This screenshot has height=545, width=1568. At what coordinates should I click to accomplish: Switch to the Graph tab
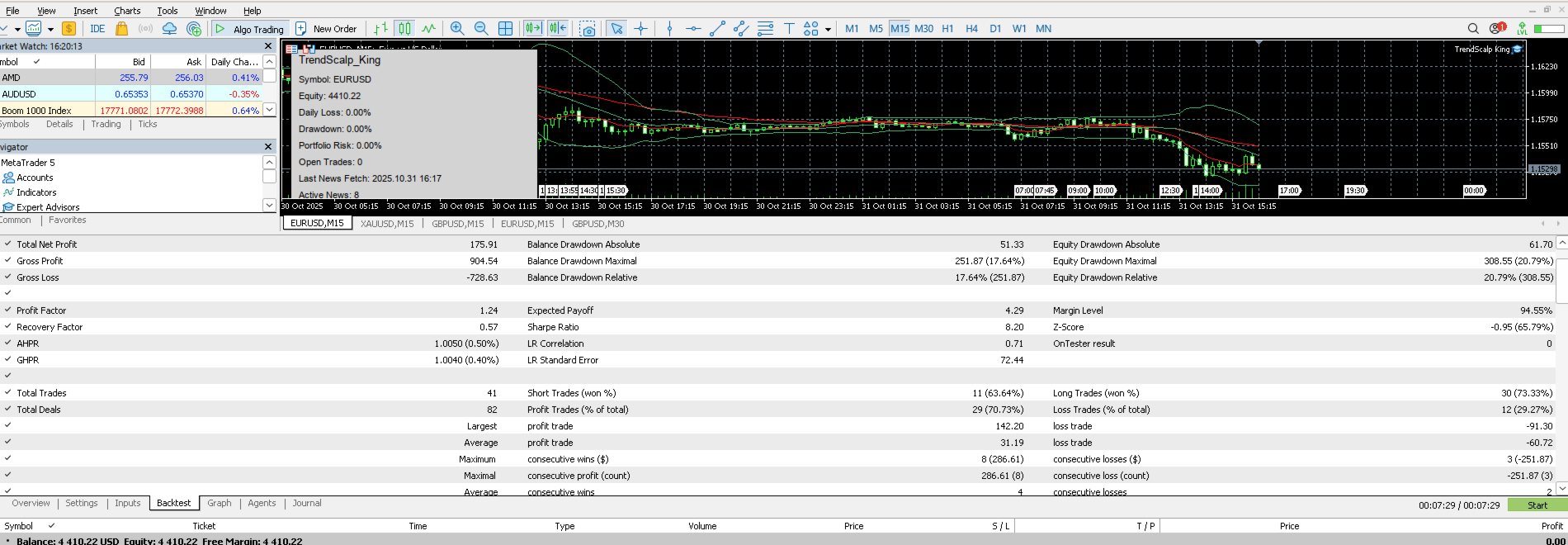point(219,504)
